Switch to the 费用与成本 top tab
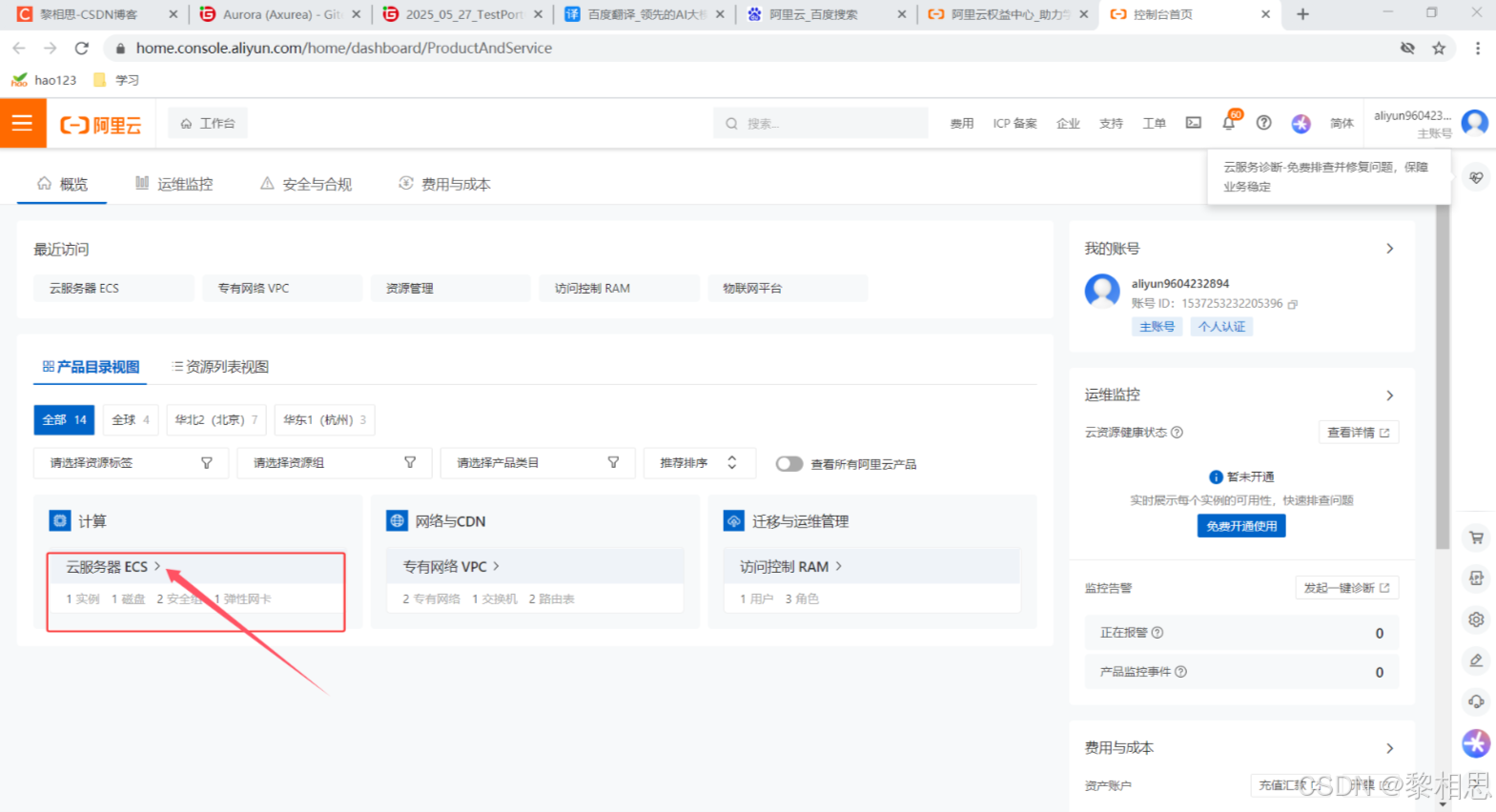The width and height of the screenshot is (1496, 812). (x=444, y=184)
